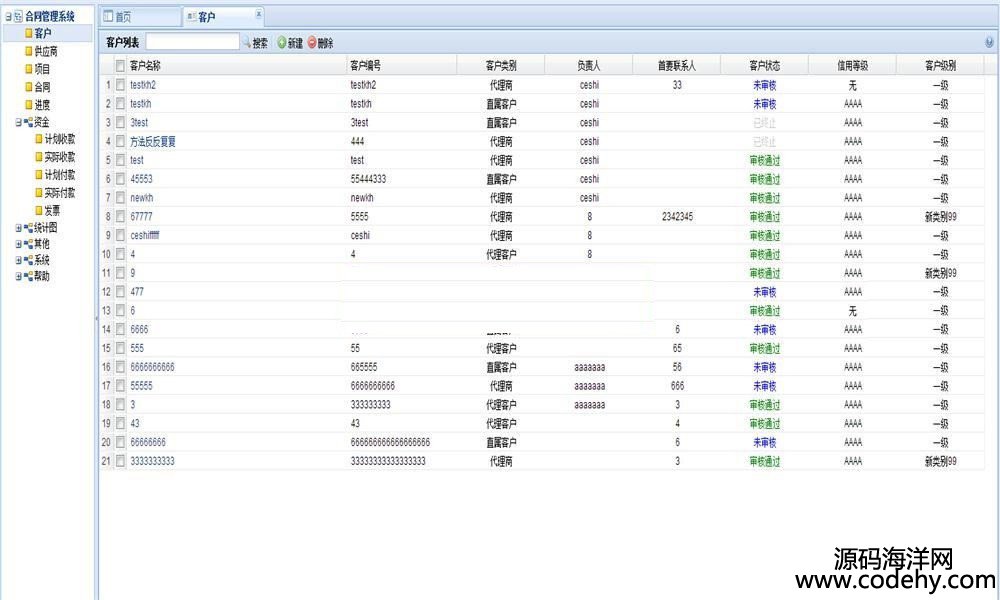Open customer link testkh2
This screenshot has width=1000, height=600.
143,85
